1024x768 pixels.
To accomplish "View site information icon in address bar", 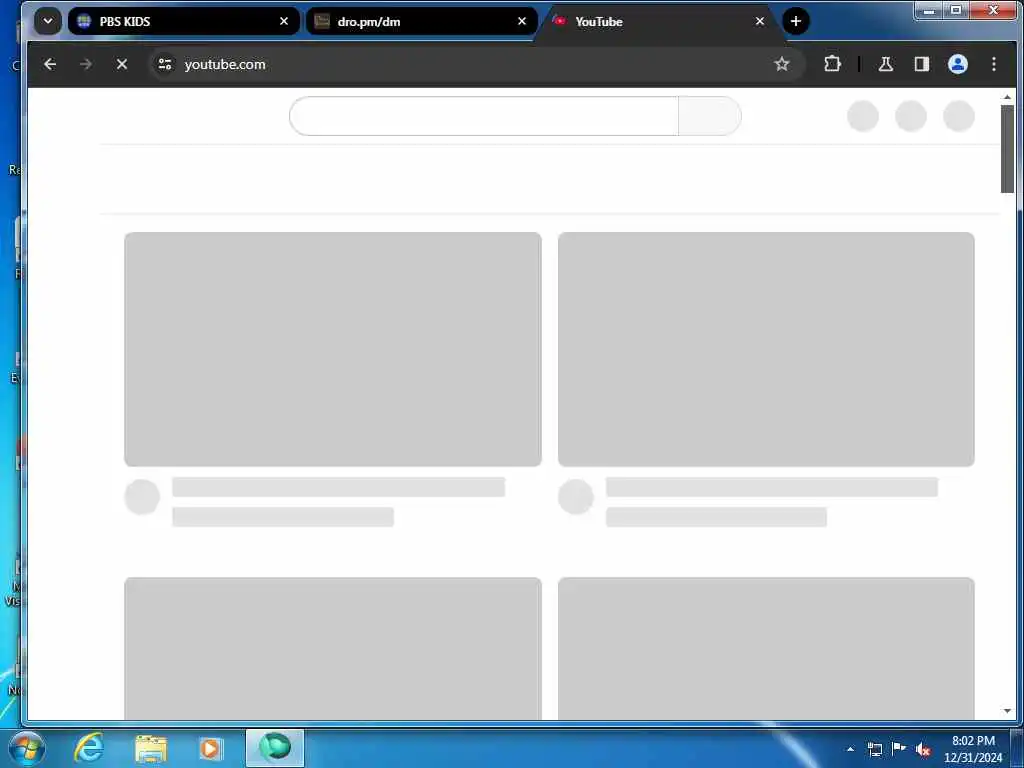I will pyautogui.click(x=165, y=64).
